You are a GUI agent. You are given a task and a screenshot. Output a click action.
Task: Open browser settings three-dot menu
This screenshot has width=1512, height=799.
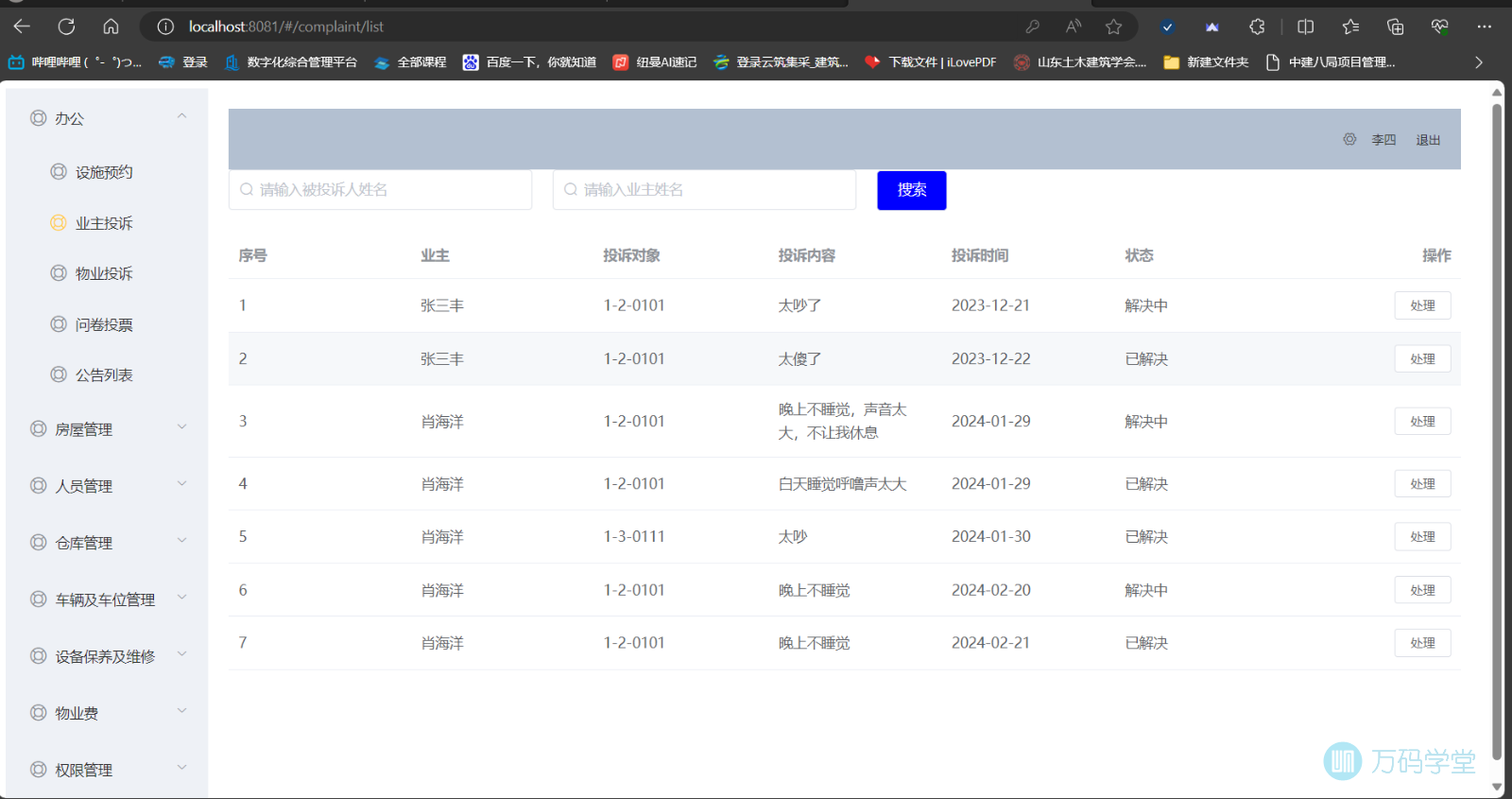coord(1485,26)
